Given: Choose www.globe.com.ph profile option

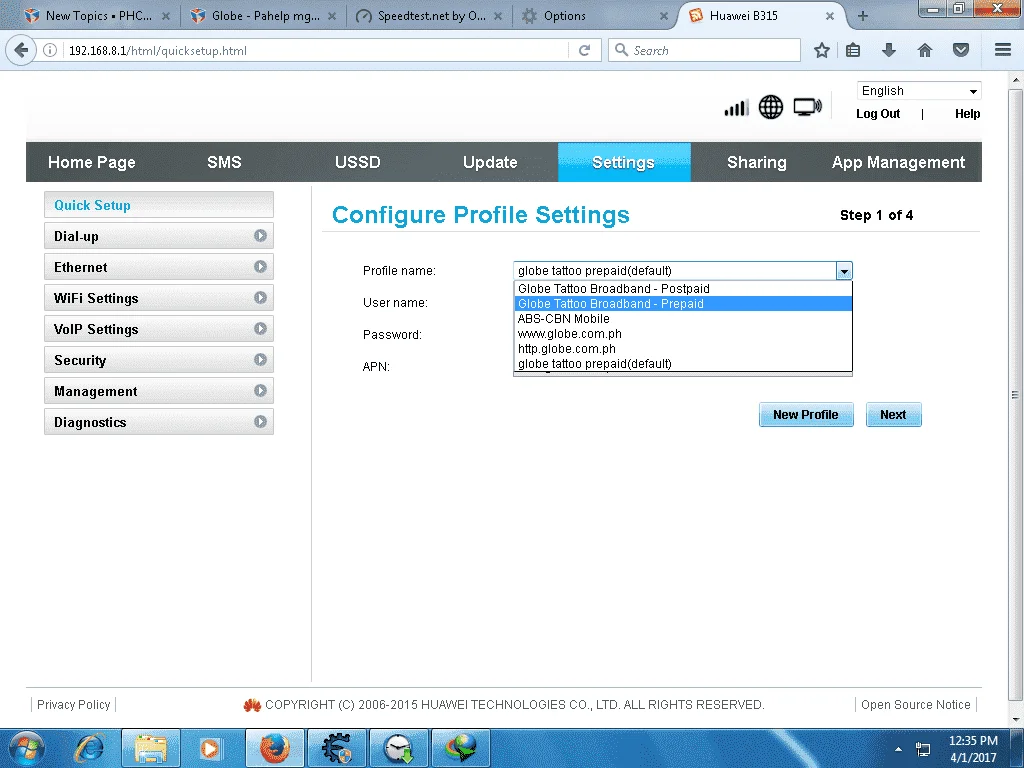Looking at the screenshot, I should [683, 334].
